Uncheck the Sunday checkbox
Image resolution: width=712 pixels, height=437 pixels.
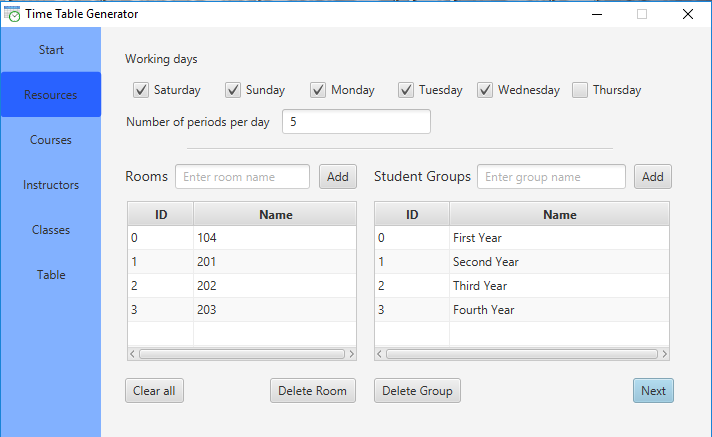(x=234, y=90)
